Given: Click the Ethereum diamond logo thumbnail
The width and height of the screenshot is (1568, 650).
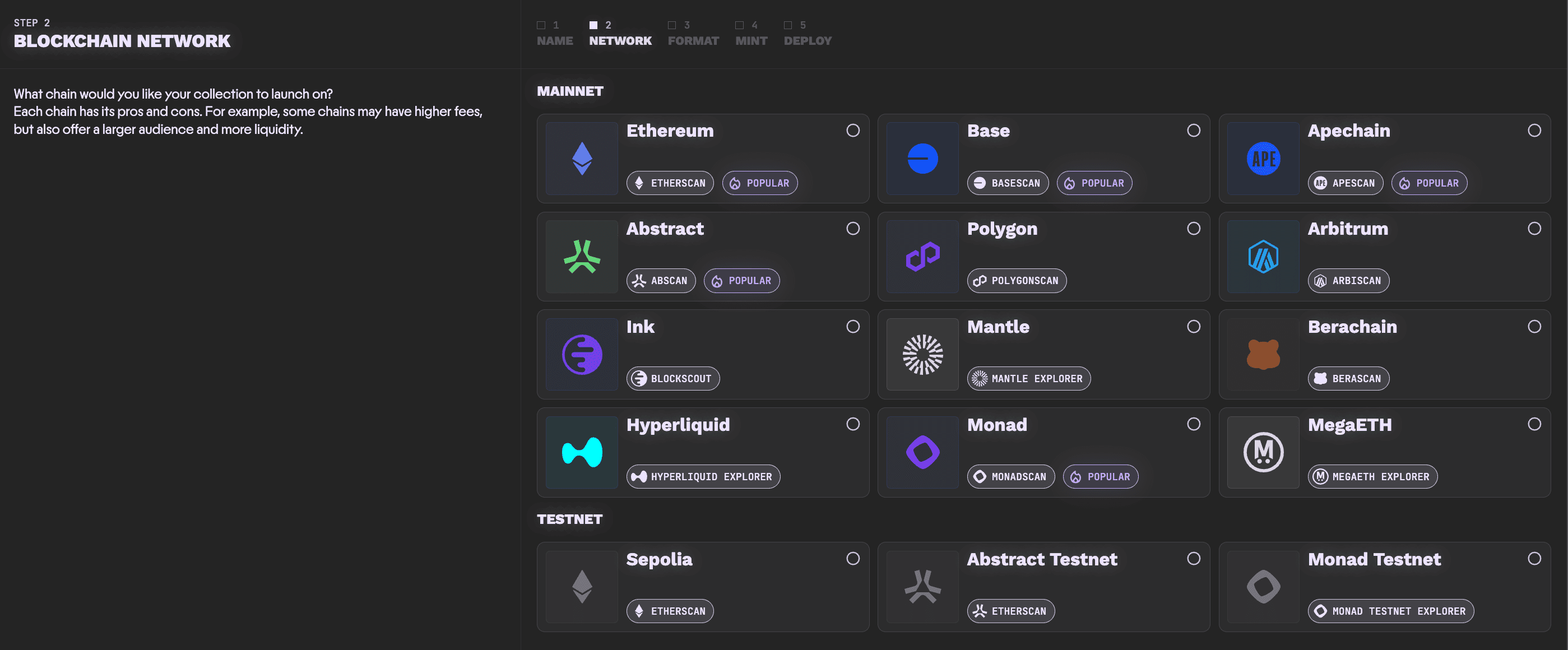Looking at the screenshot, I should point(582,159).
